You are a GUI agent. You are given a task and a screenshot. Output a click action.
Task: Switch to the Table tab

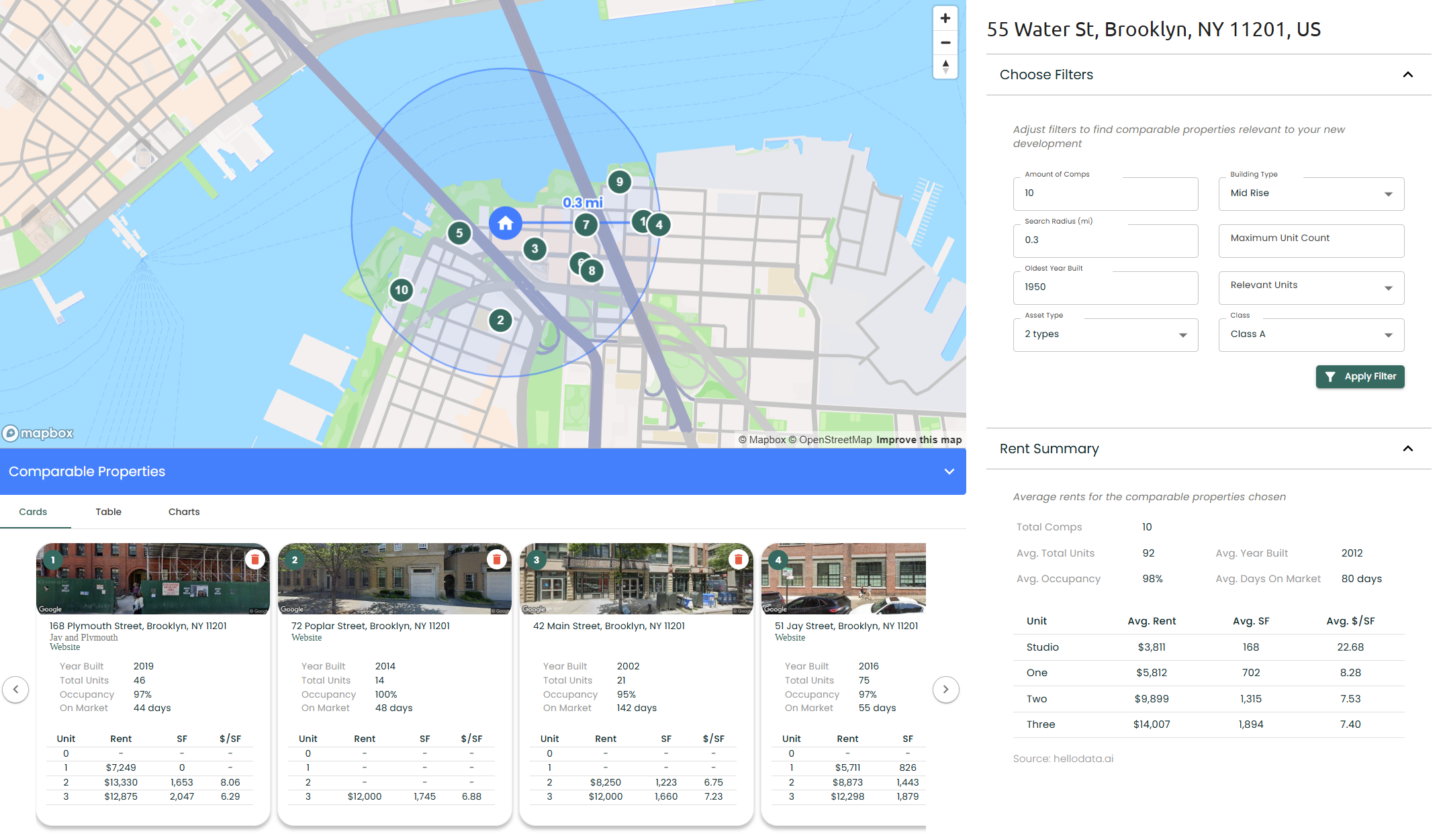pyautogui.click(x=108, y=512)
